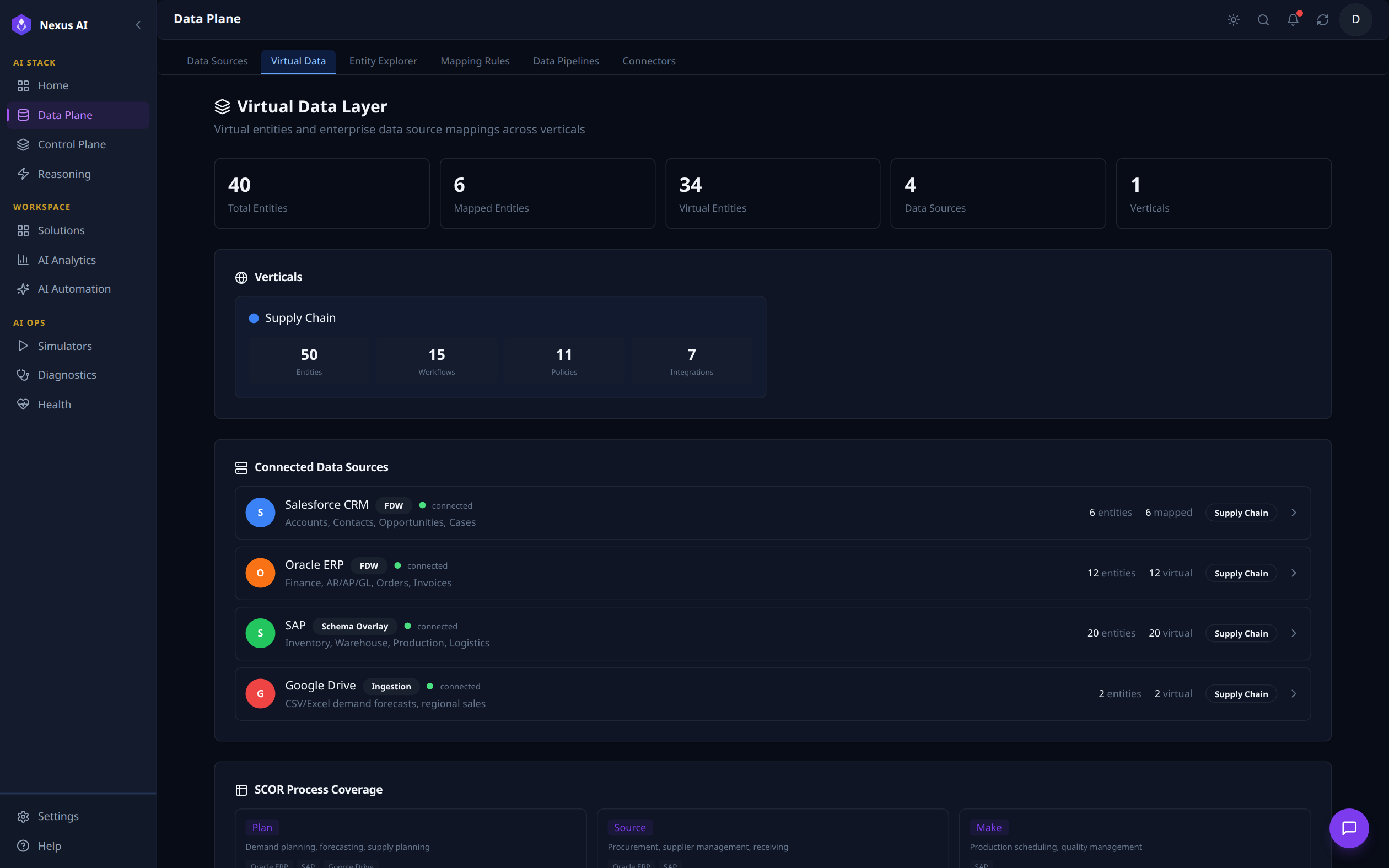Open the user avatar D menu
Screen dimensions: 1389x868
[1356, 19]
